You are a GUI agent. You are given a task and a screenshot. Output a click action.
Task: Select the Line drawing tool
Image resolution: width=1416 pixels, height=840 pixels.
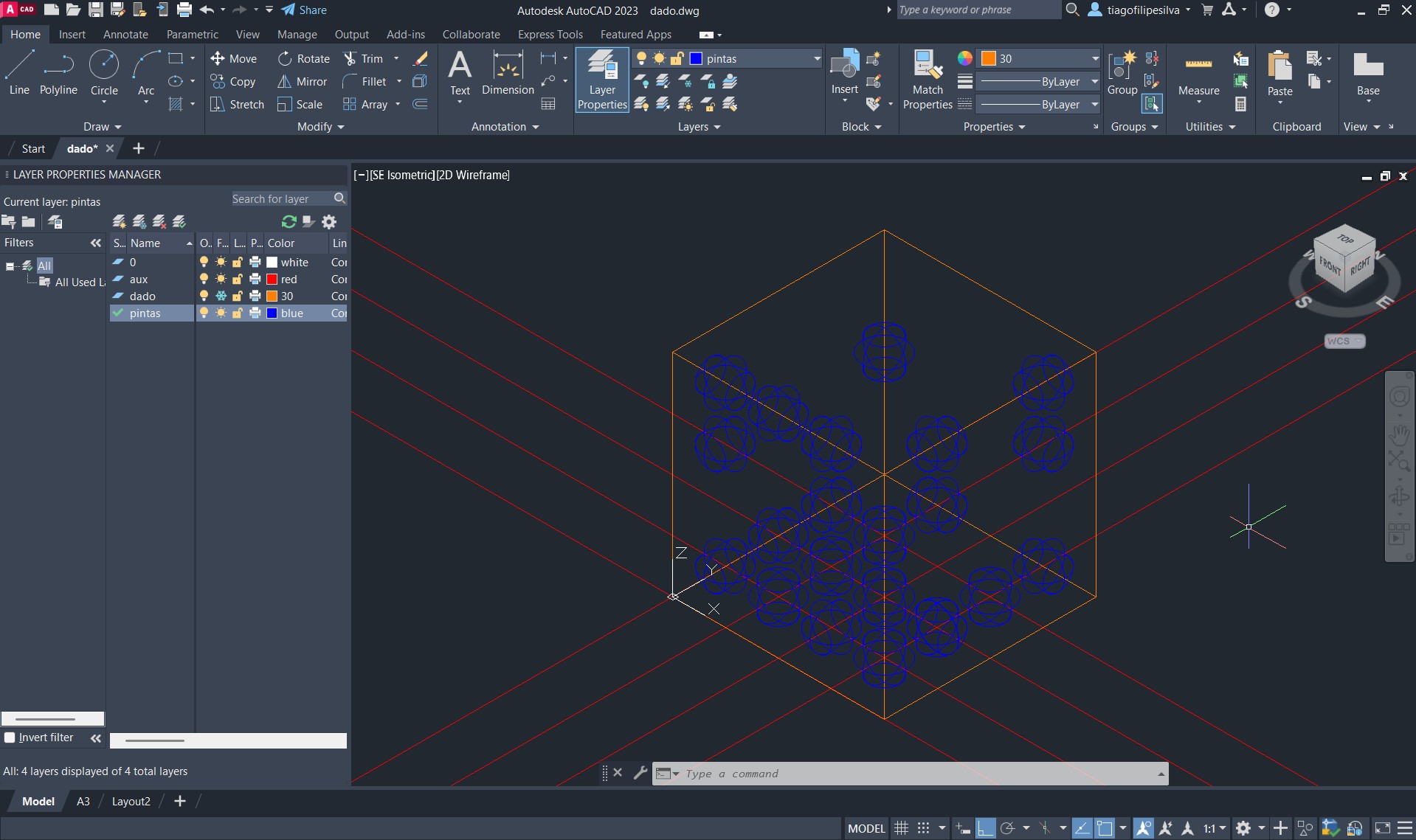click(x=19, y=73)
